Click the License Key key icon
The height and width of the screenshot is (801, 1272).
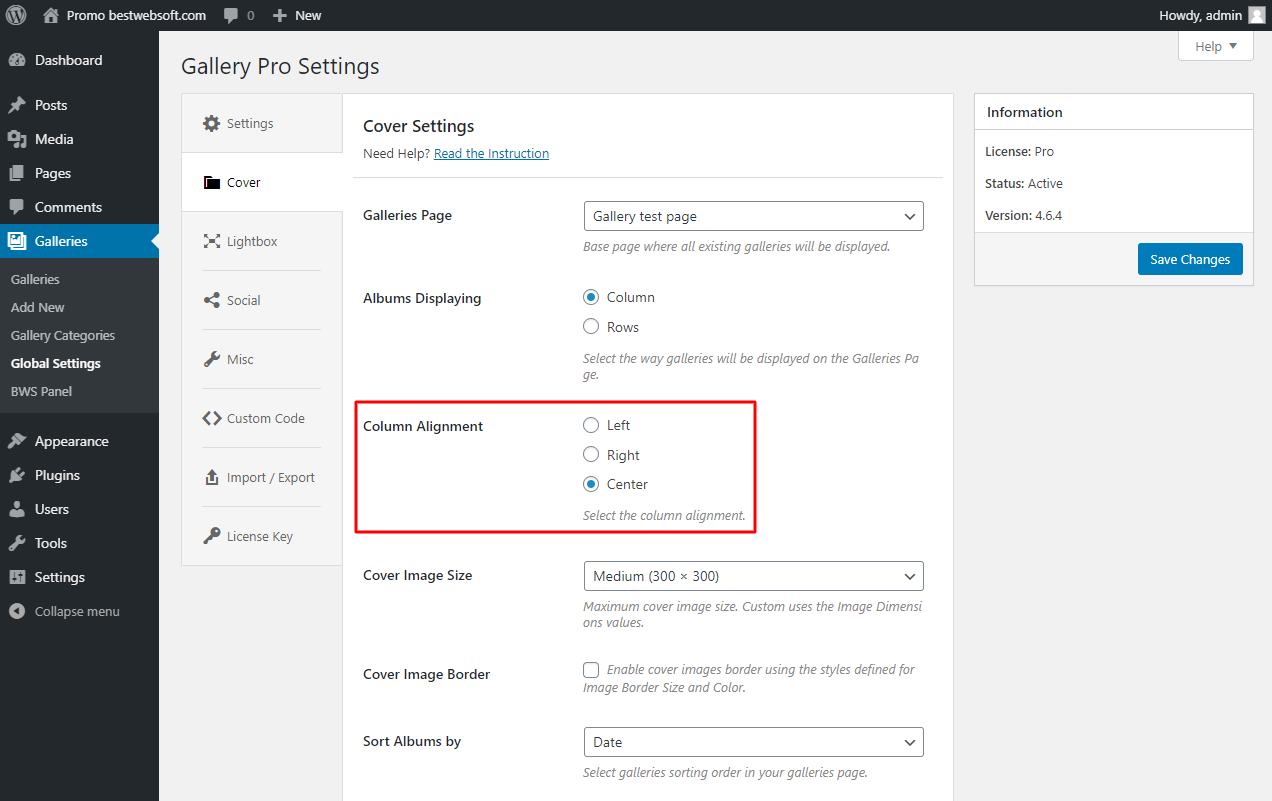[x=211, y=536]
